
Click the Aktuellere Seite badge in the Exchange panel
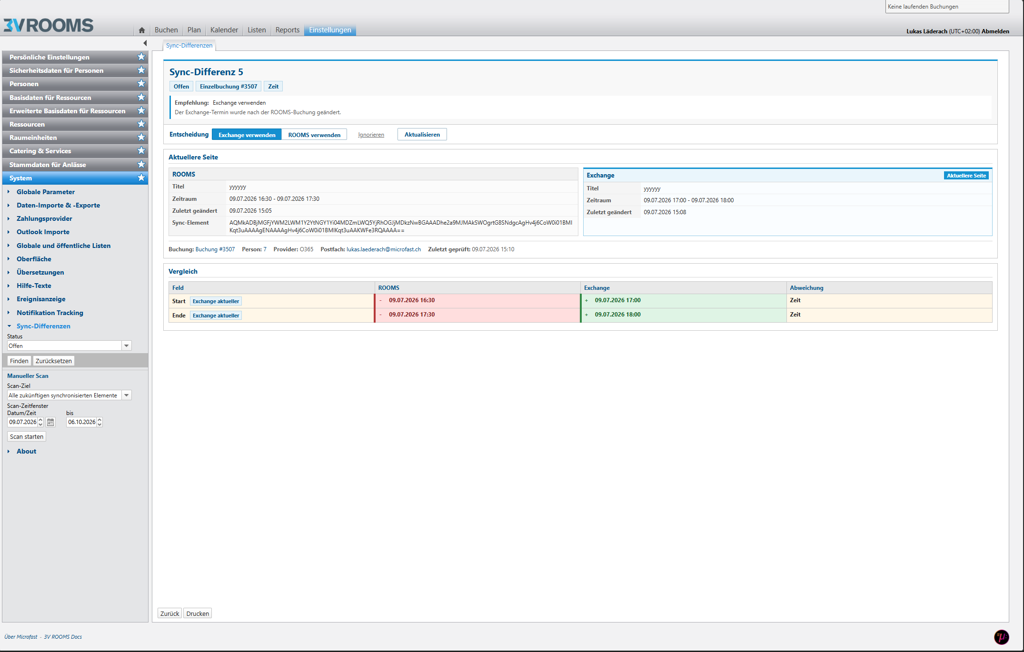click(x=967, y=176)
